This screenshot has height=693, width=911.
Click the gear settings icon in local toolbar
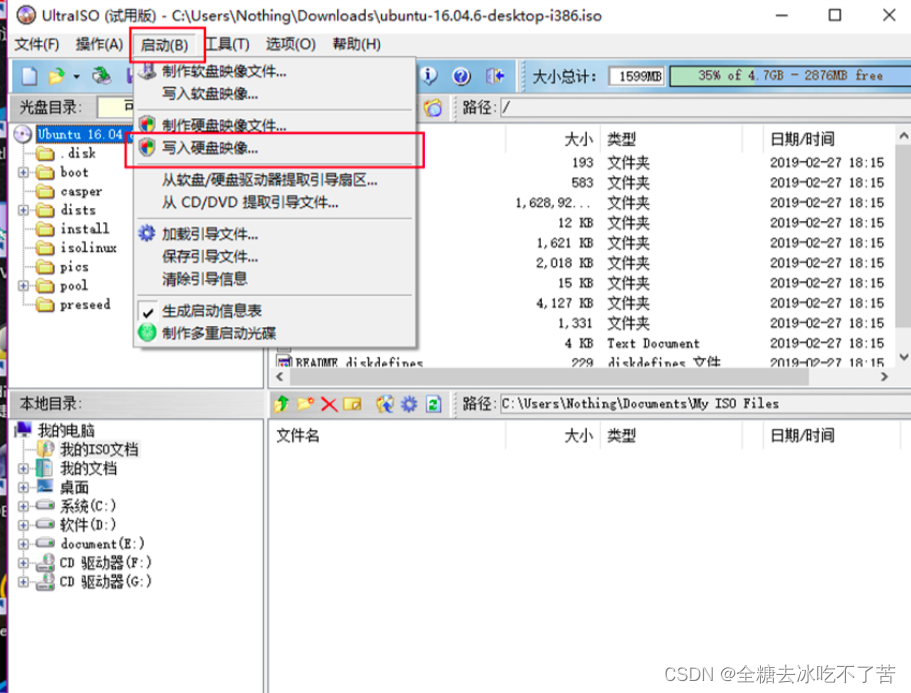coord(409,404)
